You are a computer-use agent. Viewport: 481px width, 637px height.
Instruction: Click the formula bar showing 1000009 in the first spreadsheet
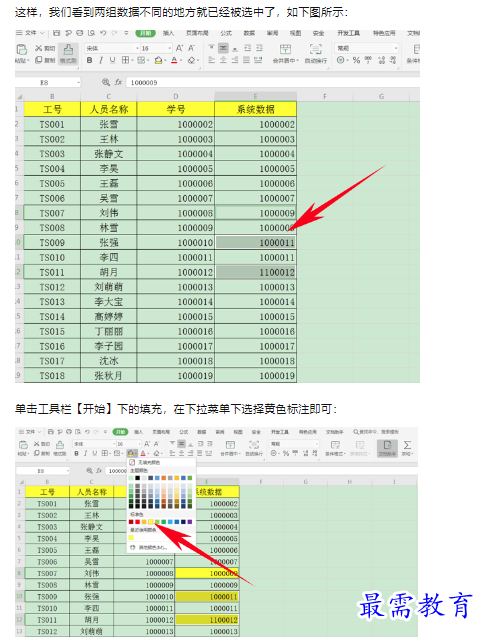tap(272, 82)
